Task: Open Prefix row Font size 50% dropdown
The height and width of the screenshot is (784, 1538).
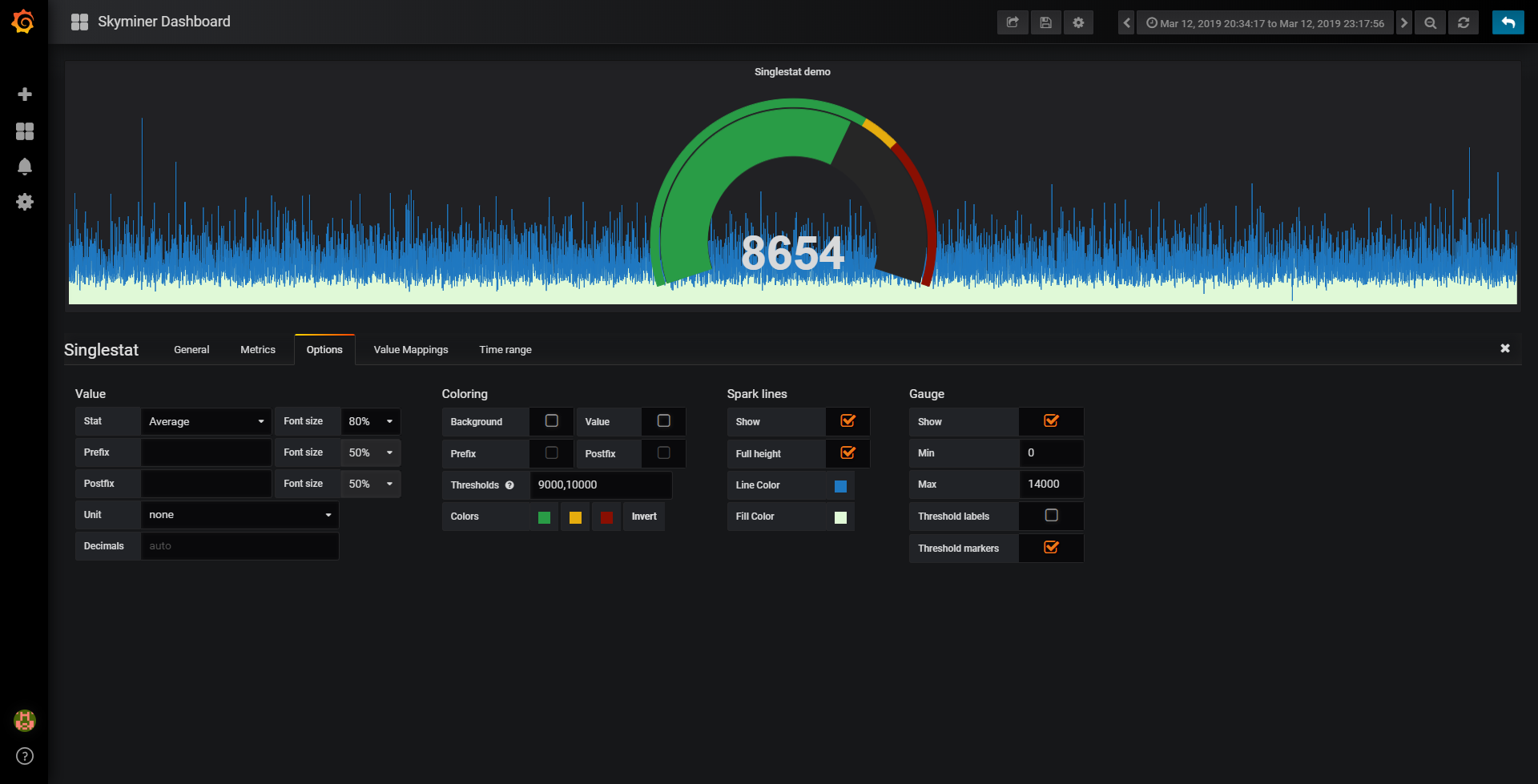Action: tap(370, 452)
